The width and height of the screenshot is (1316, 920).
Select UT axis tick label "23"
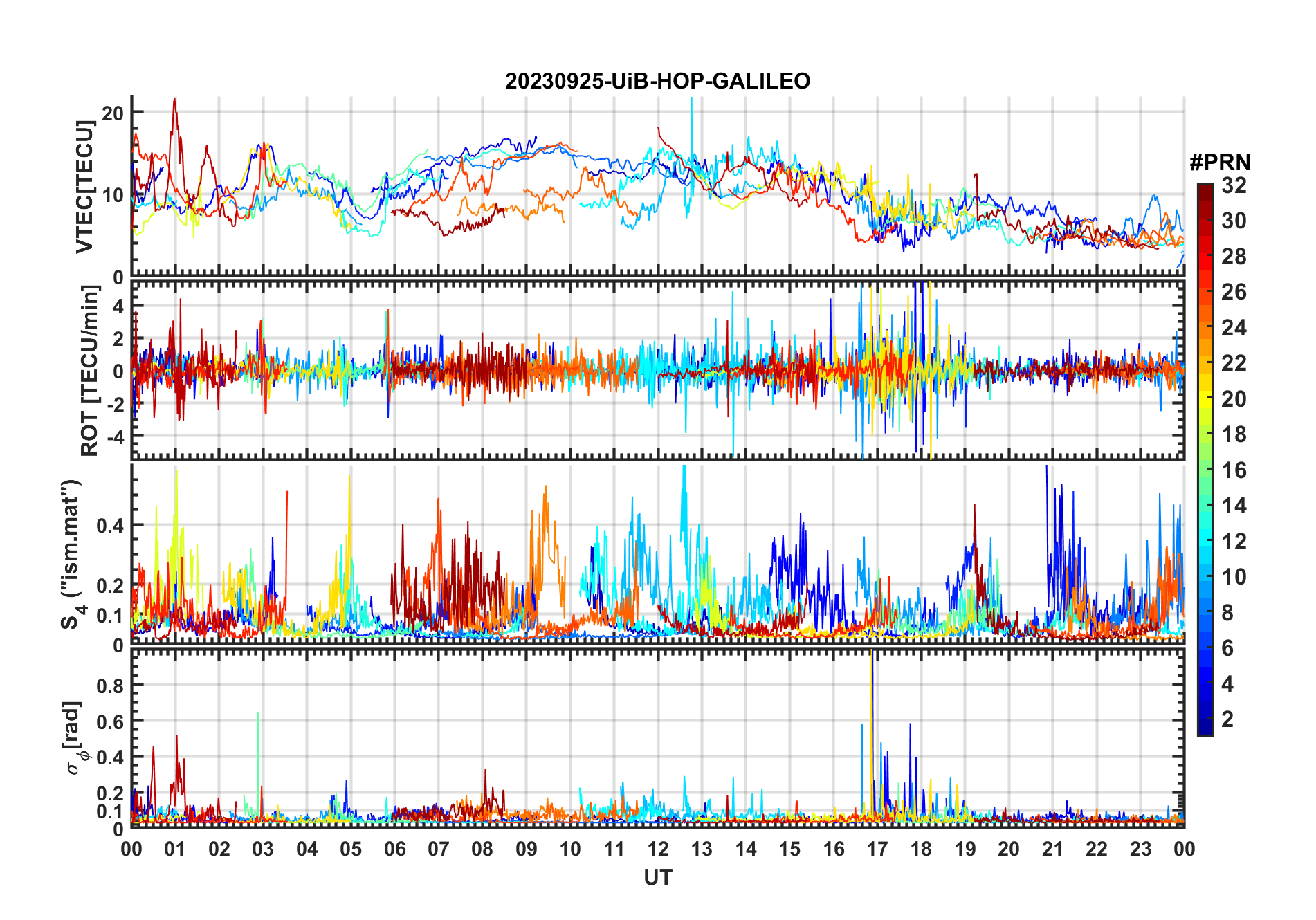[x=1140, y=849]
